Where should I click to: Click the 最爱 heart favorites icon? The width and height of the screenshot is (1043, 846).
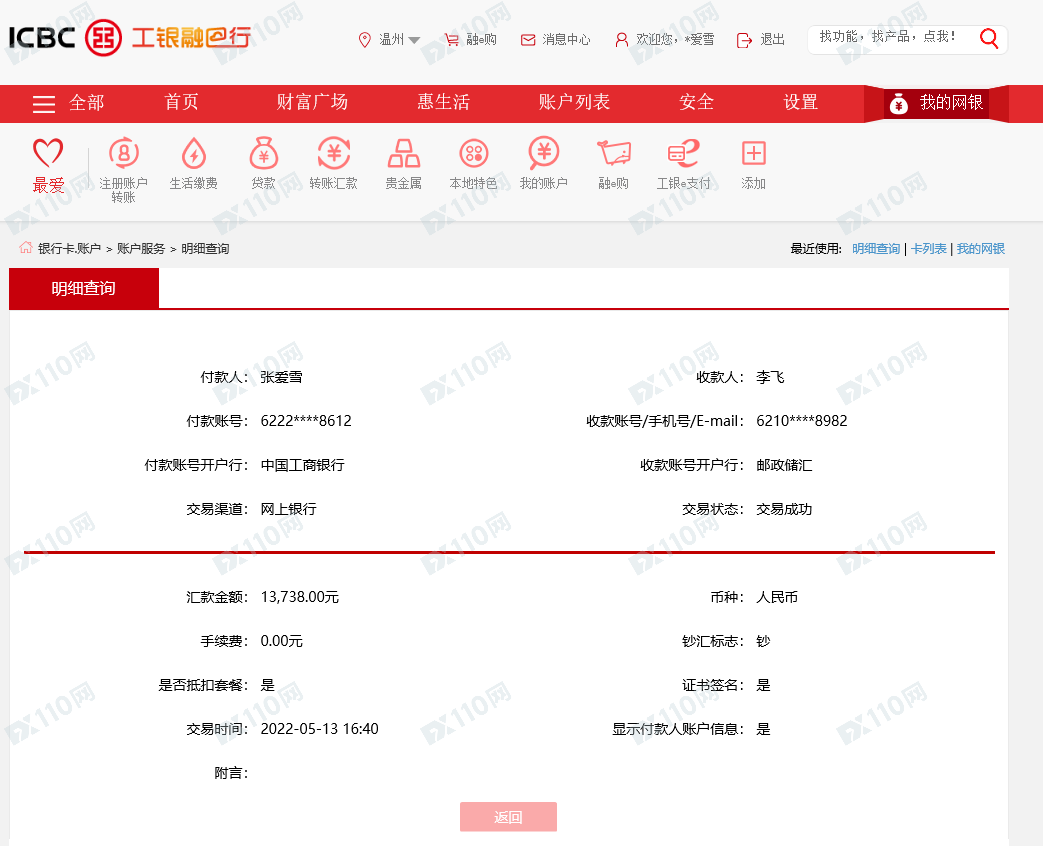tap(48, 154)
